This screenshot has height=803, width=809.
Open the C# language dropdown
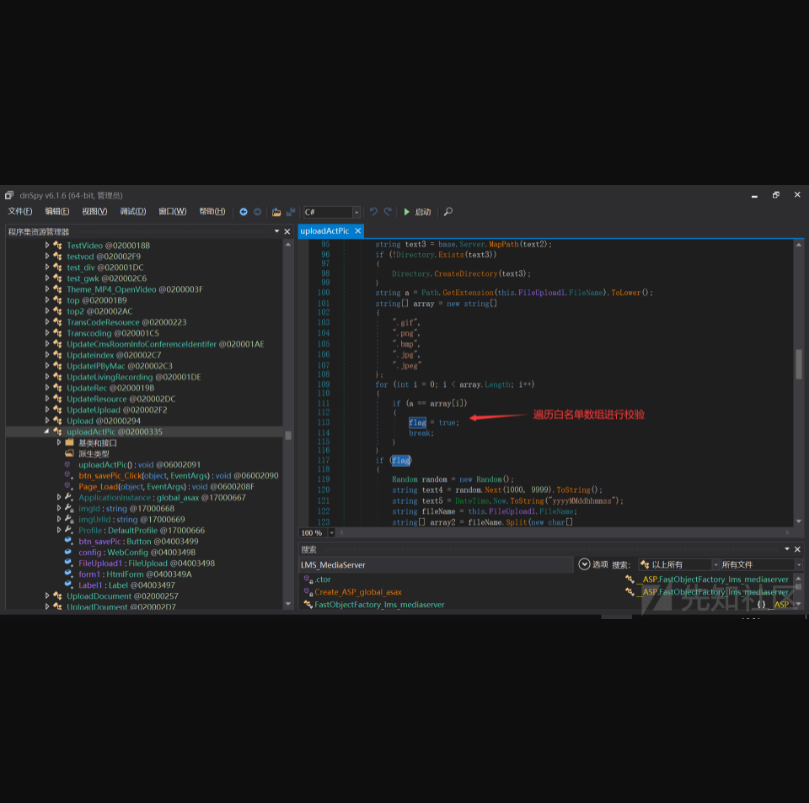[356, 212]
